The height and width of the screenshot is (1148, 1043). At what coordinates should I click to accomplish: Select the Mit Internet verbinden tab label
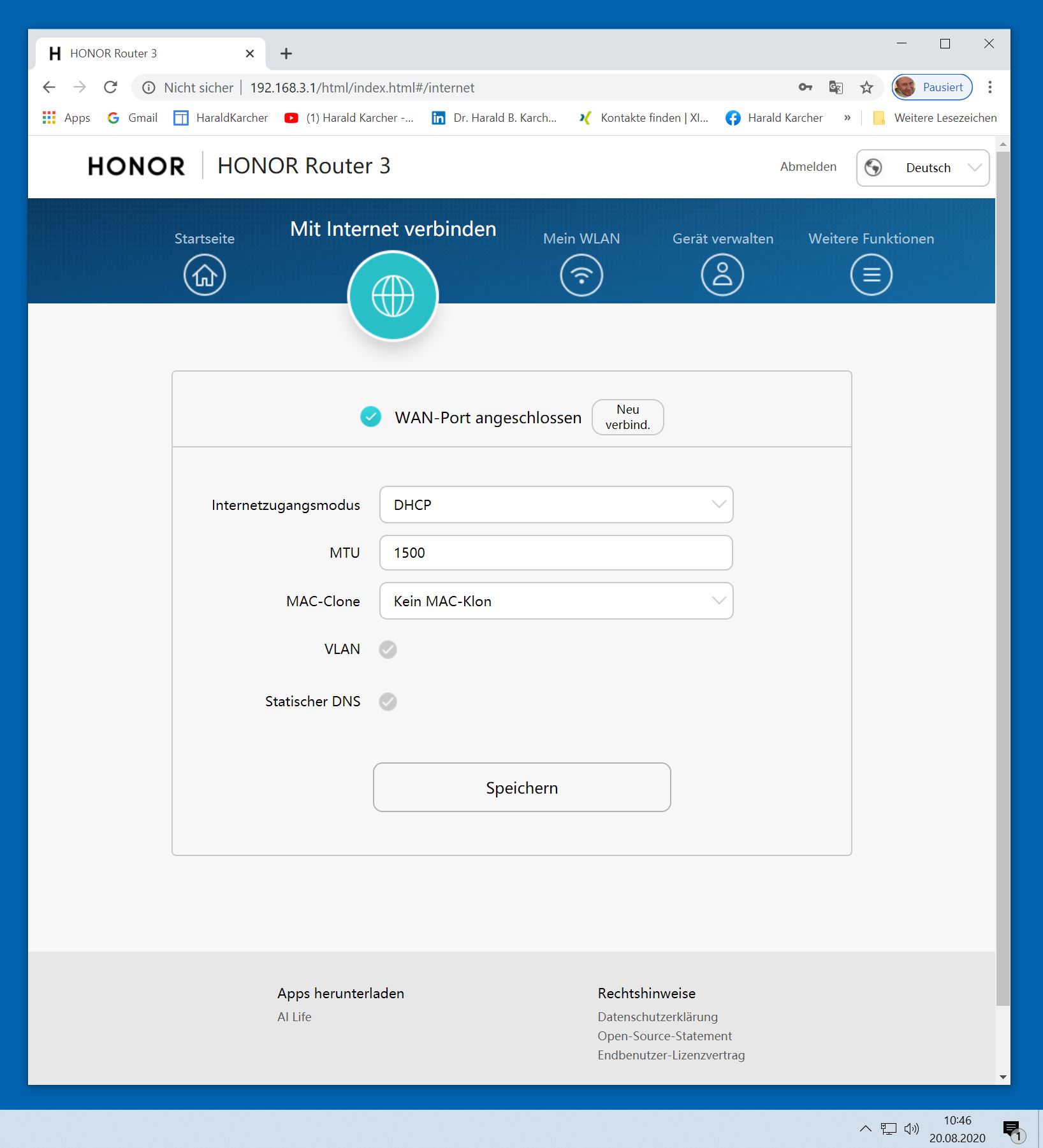pyautogui.click(x=393, y=229)
